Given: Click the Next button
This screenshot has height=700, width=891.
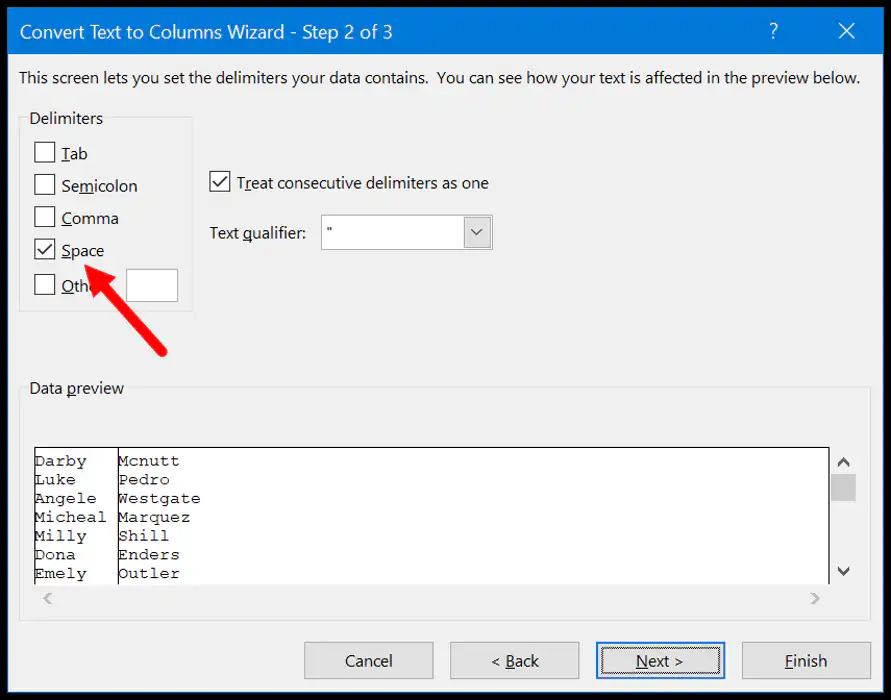Looking at the screenshot, I should [x=660, y=661].
